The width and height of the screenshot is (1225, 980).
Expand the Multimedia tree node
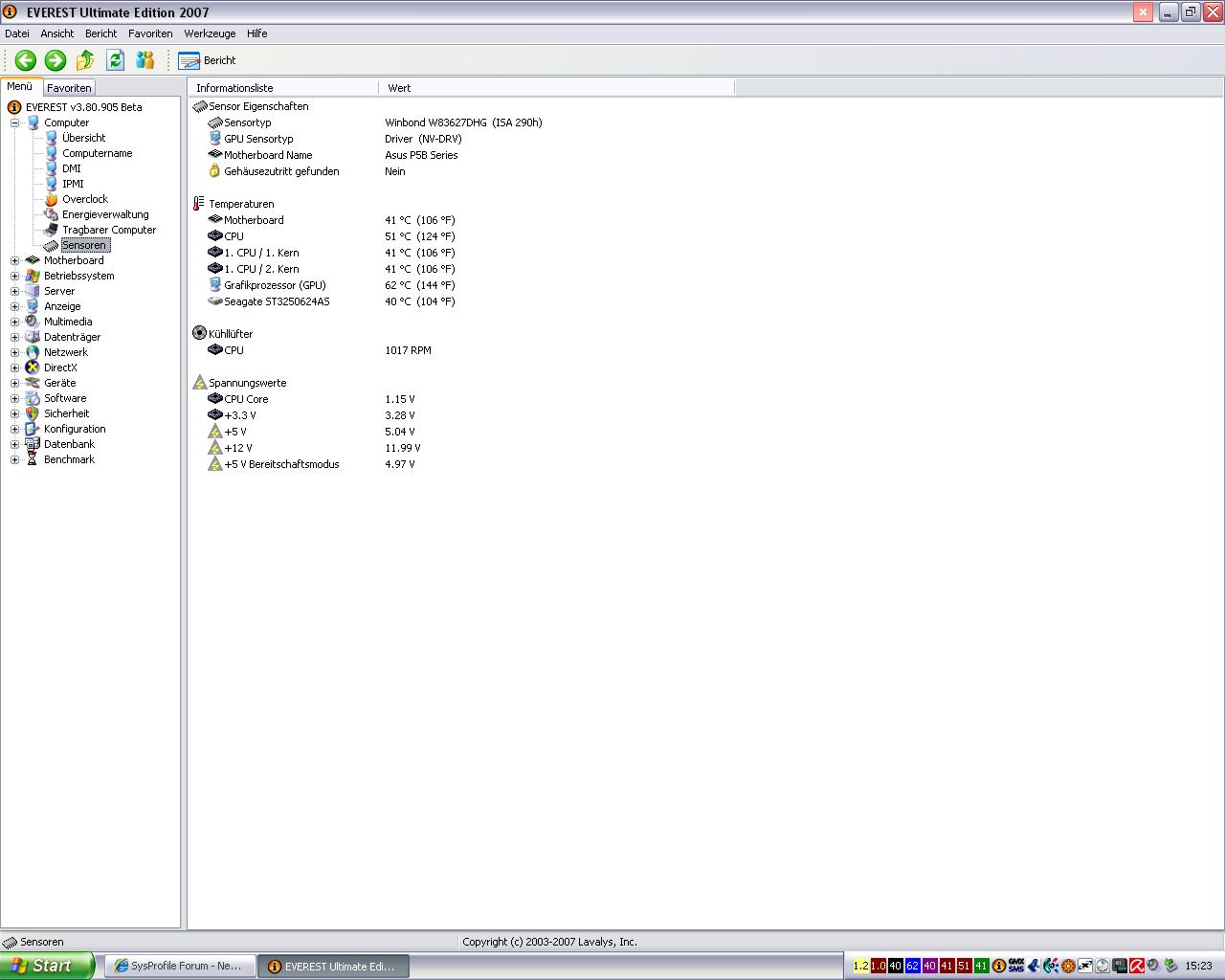coord(14,322)
